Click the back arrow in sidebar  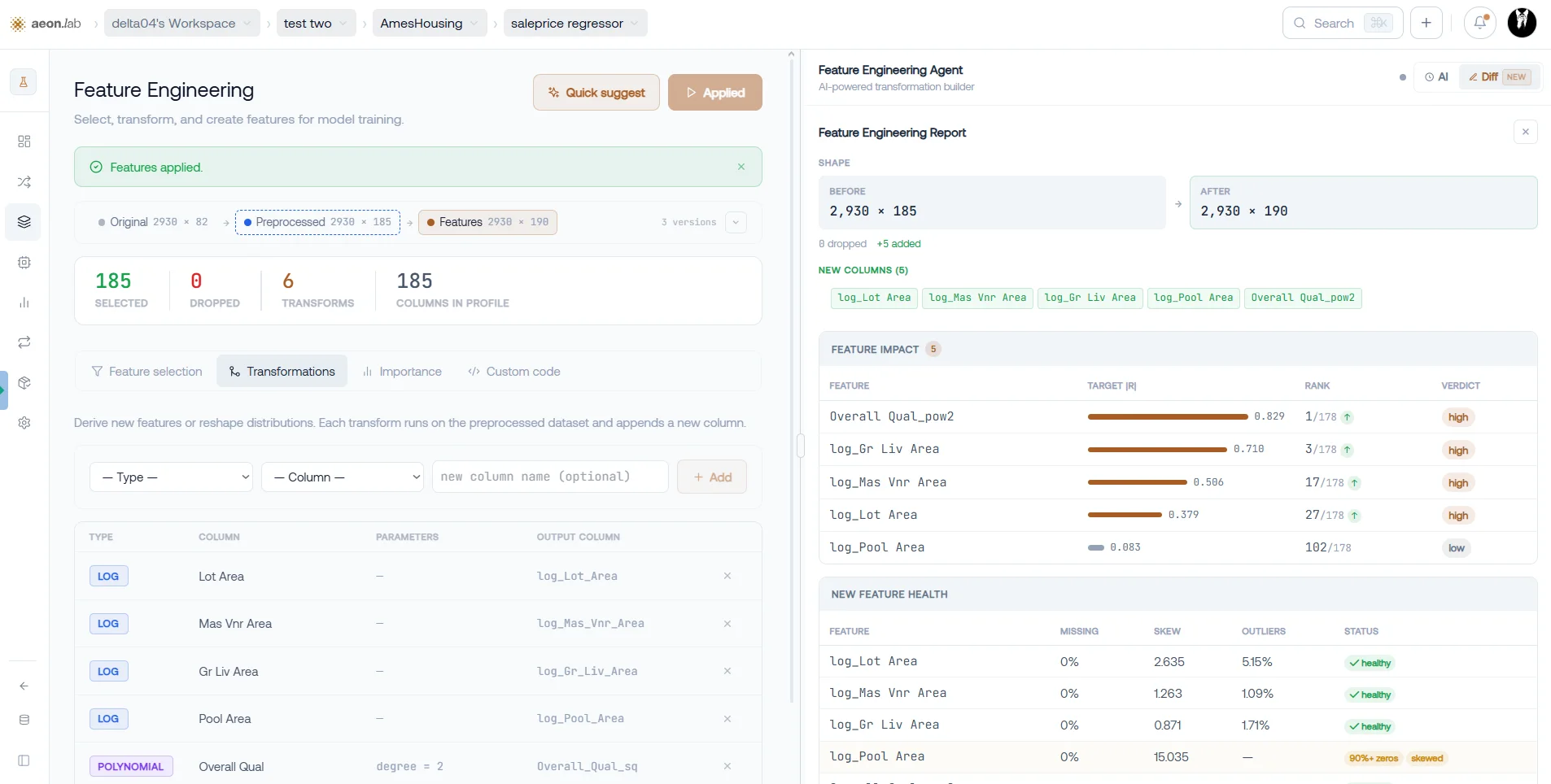(x=24, y=686)
